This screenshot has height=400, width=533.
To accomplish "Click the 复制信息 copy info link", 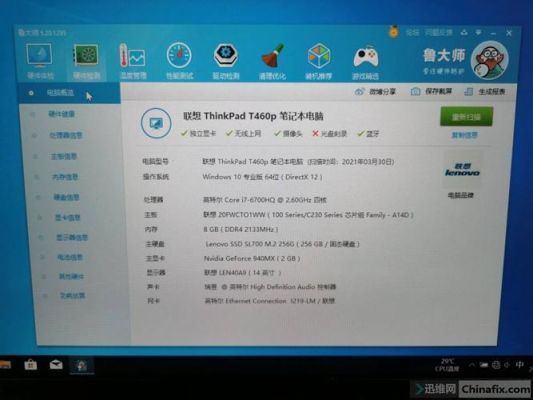I will click(x=464, y=135).
